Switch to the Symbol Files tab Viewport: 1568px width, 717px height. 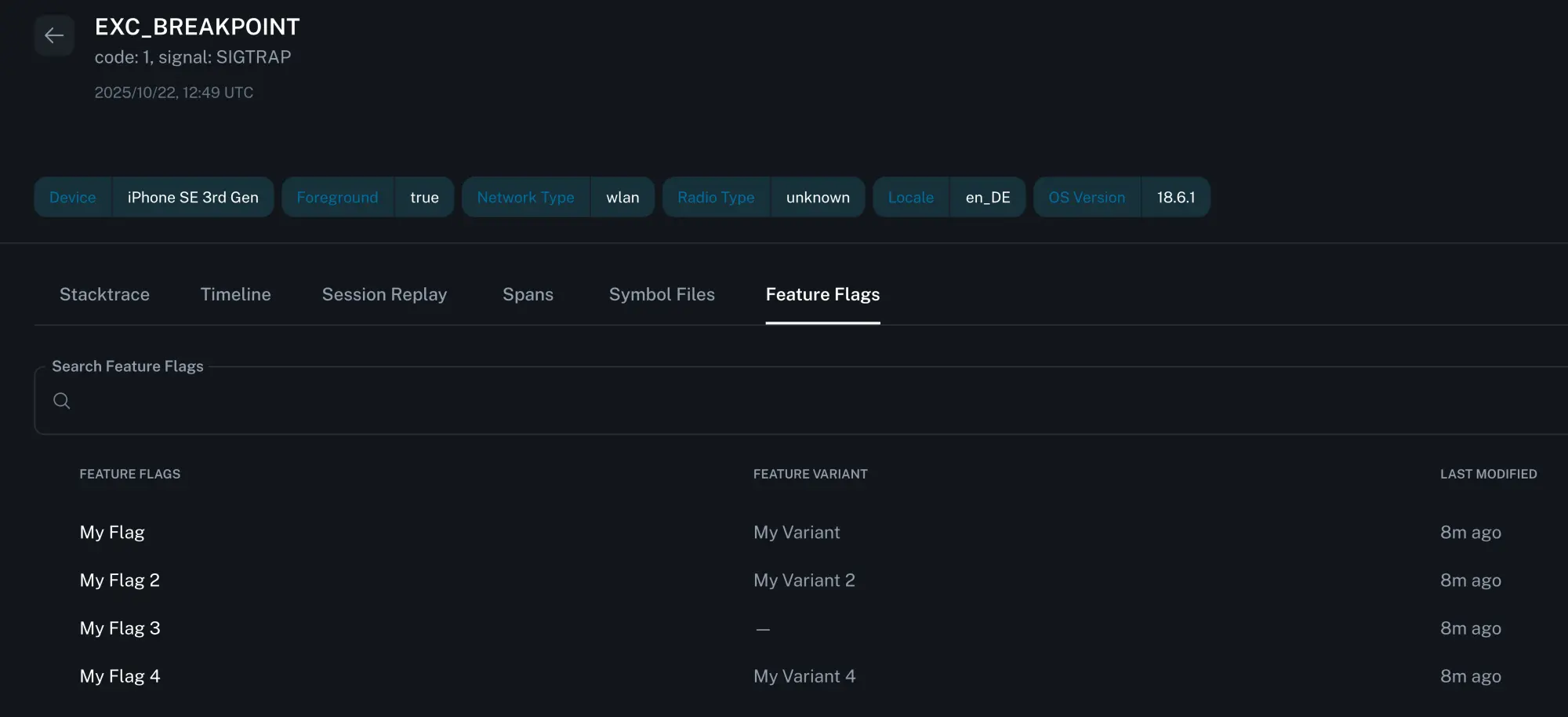coord(661,294)
